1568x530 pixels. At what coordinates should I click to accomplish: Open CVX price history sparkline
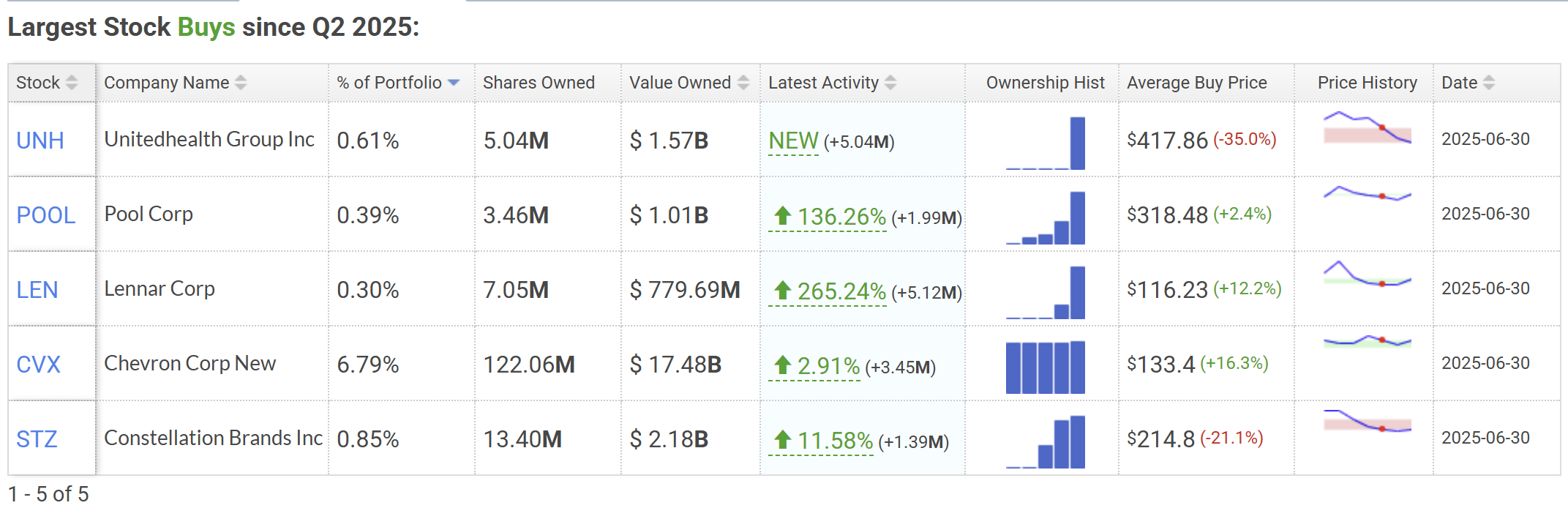[1368, 341]
